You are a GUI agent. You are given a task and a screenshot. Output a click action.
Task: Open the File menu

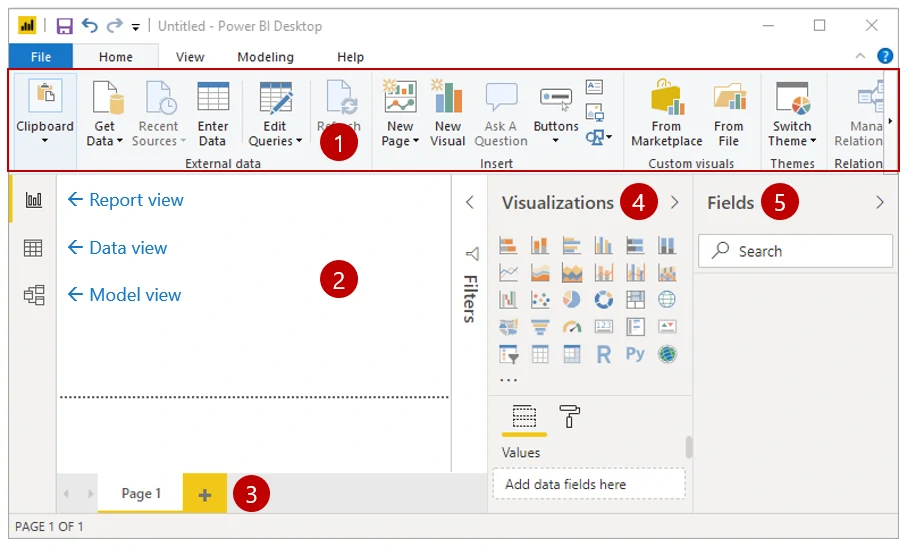pyautogui.click(x=41, y=57)
